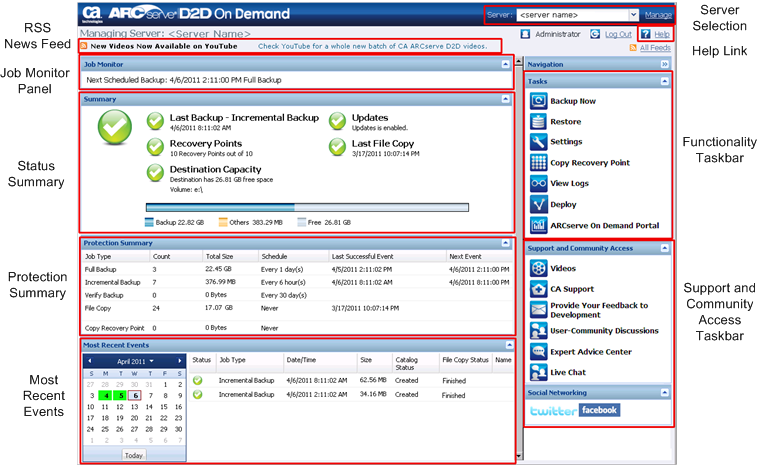Viewport: 761px width, 465px height.
Task: Click the Backup Now icon
Action: (x=538, y=101)
